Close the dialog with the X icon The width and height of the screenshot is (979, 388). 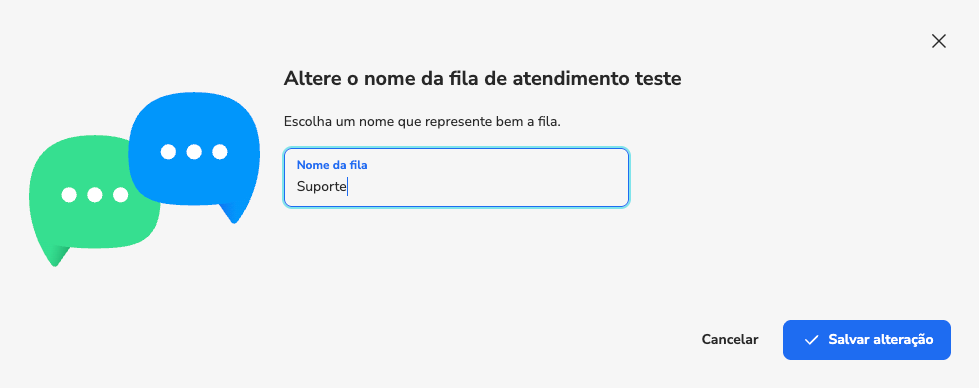[938, 41]
